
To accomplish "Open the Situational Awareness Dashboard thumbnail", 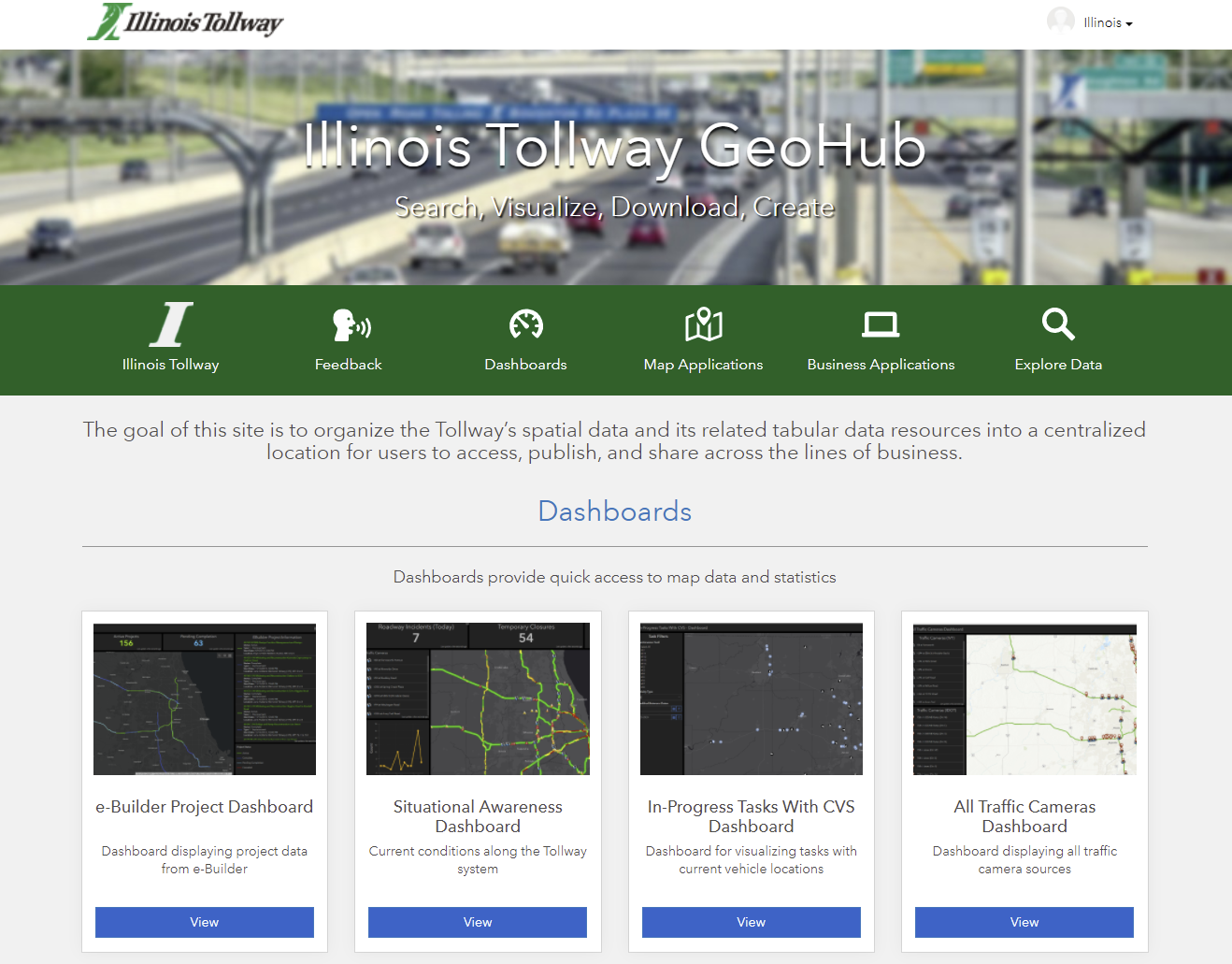I will tap(478, 699).
